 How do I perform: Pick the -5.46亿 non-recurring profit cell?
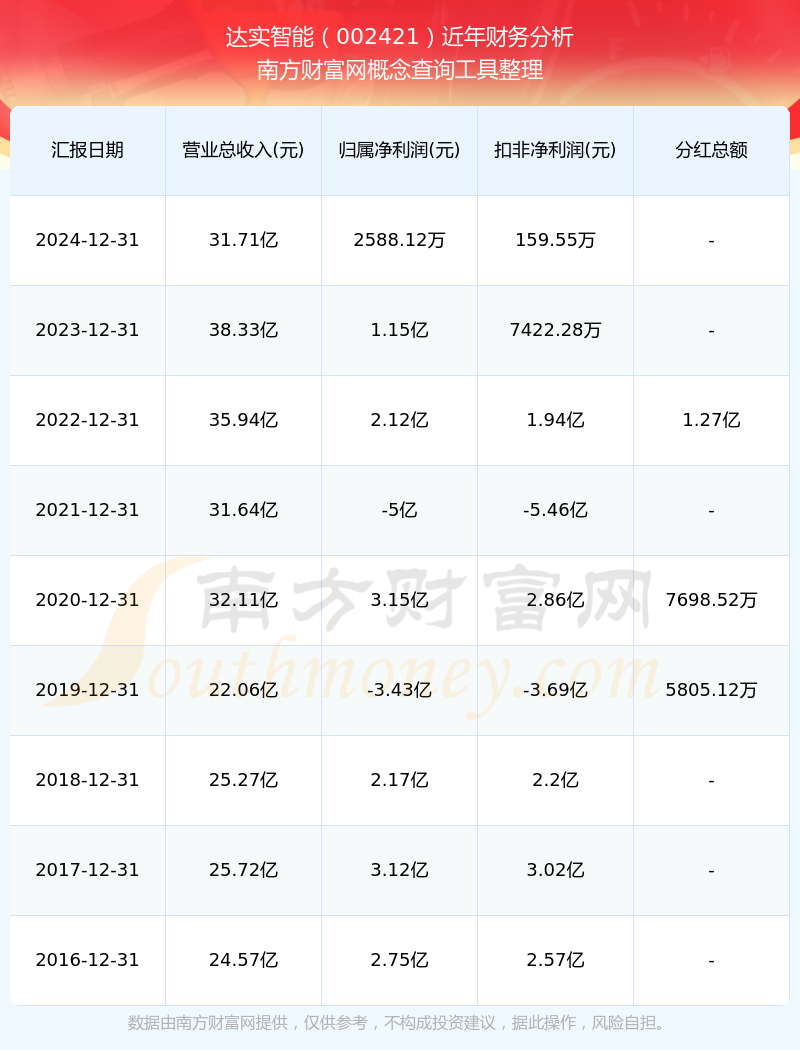coord(556,510)
